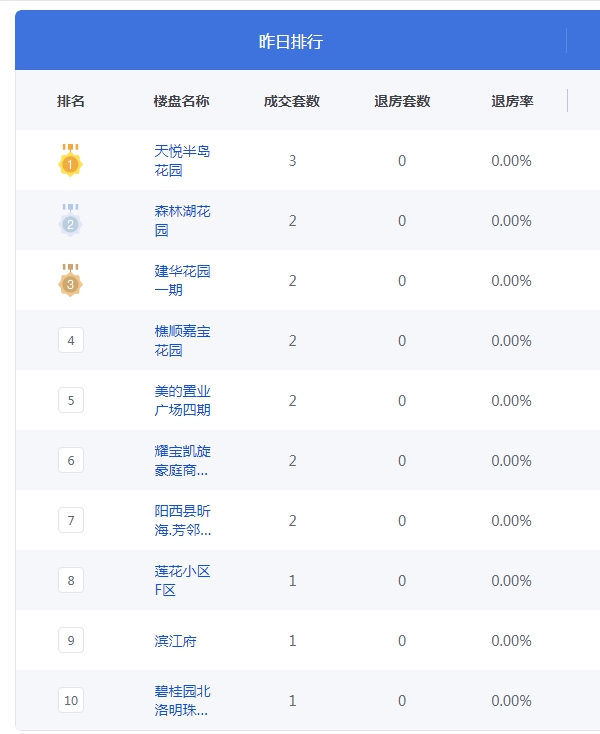The width and height of the screenshot is (600, 734).
Task: Open the 建华花园一期 property link
Action: tap(183, 280)
